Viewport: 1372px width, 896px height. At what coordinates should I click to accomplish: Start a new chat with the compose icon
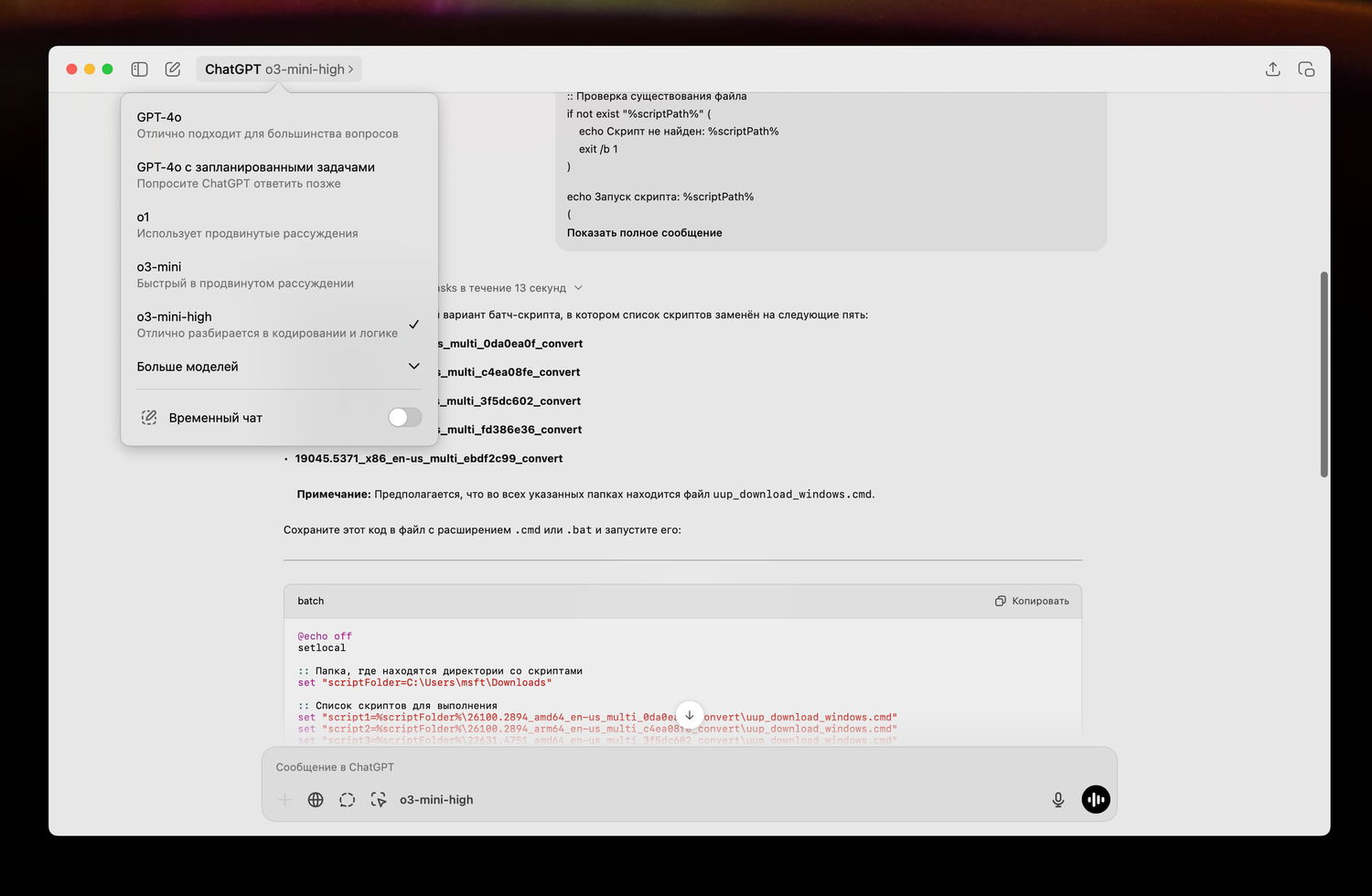(x=173, y=69)
